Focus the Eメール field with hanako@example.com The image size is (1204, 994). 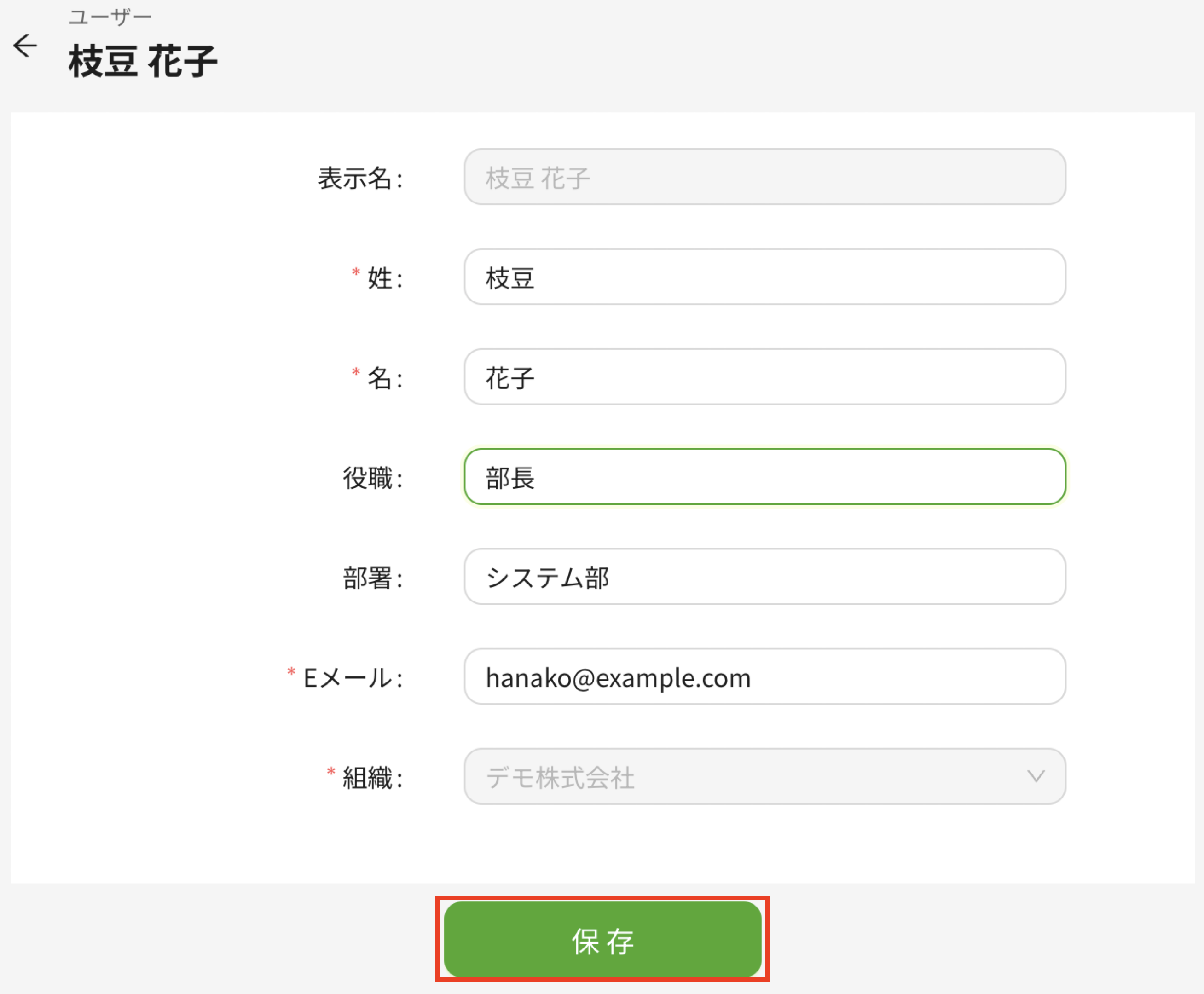[764, 676]
